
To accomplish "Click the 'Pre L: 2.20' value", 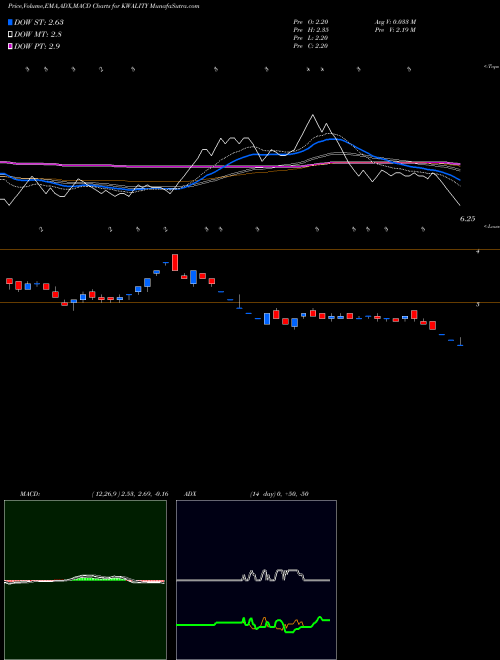I will pos(311,38).
